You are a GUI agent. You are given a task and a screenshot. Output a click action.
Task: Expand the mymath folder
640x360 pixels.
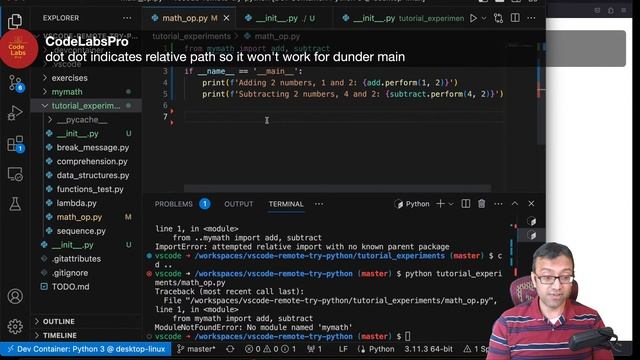pyautogui.click(x=67, y=92)
